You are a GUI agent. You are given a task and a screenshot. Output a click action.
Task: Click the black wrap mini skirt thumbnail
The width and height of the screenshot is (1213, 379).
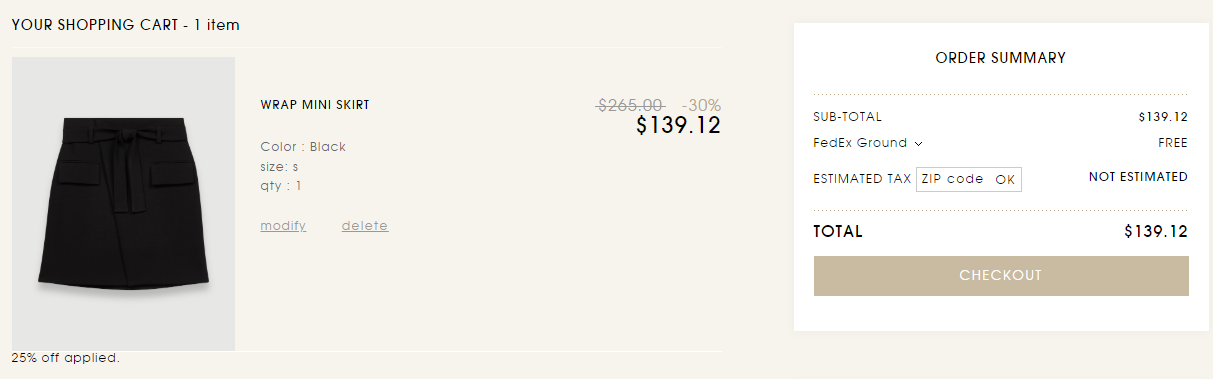pos(123,204)
